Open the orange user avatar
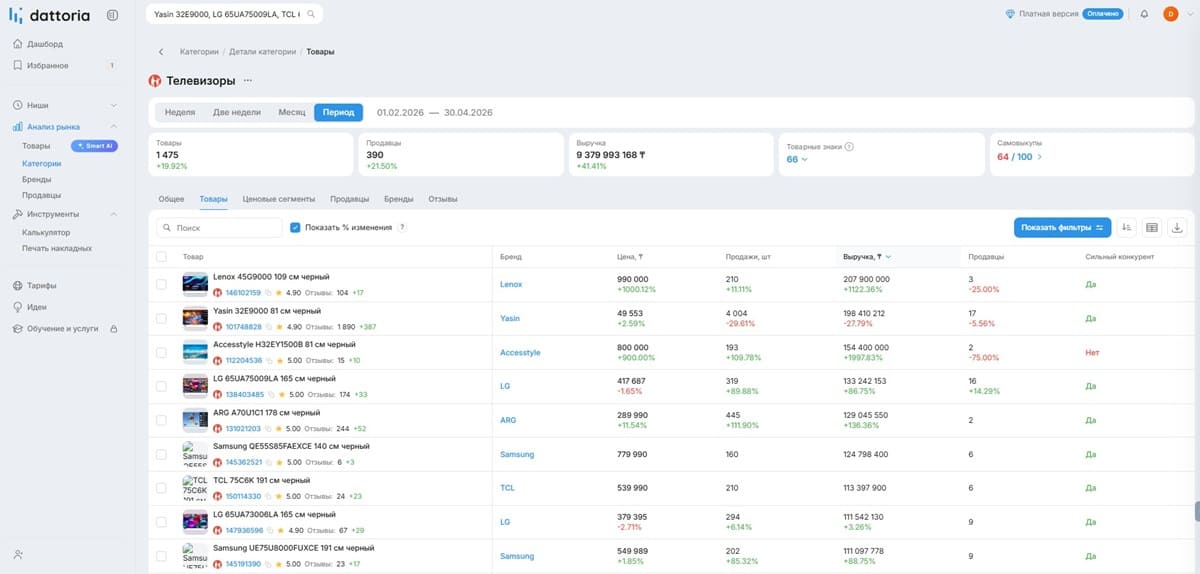The width and height of the screenshot is (1200, 574). click(1170, 14)
